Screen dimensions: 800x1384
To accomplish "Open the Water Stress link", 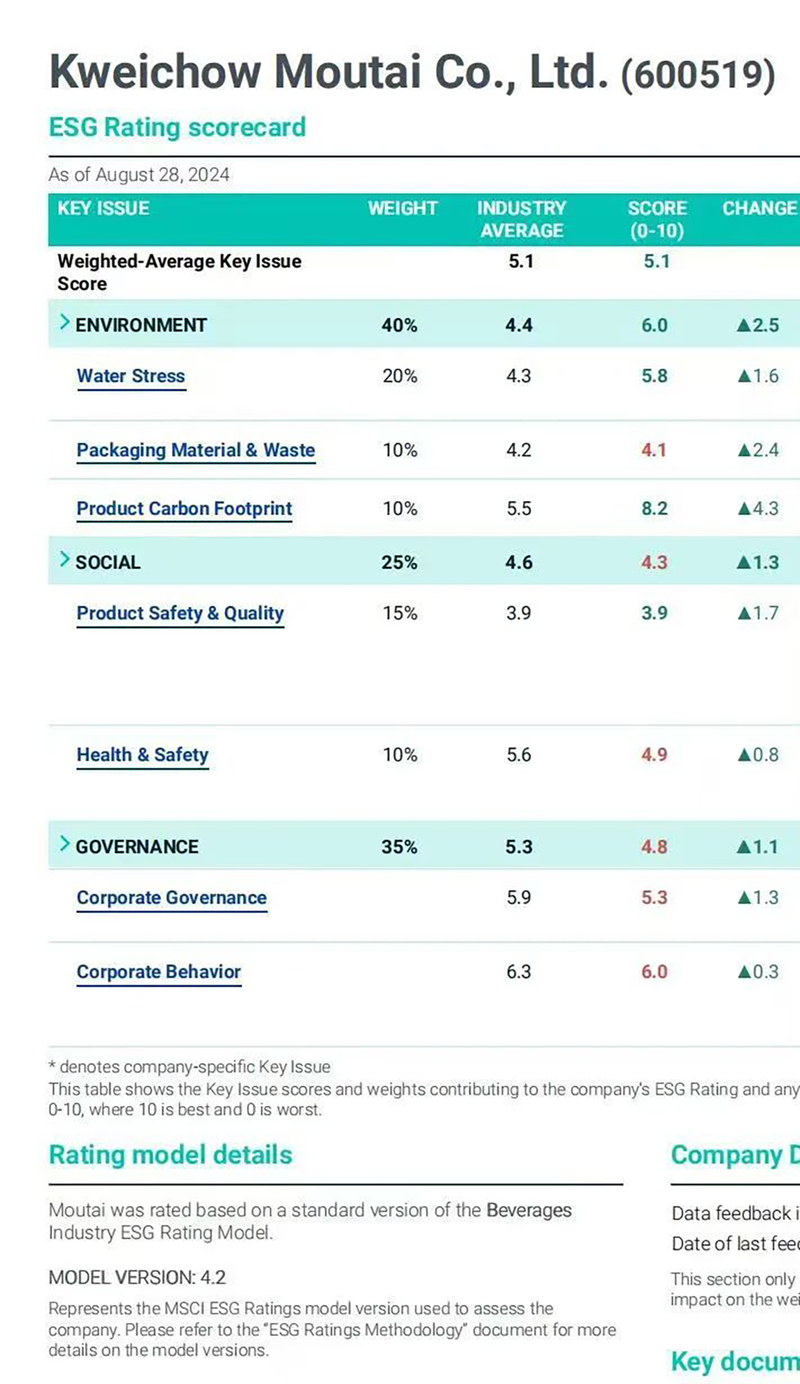I will click(x=131, y=377).
